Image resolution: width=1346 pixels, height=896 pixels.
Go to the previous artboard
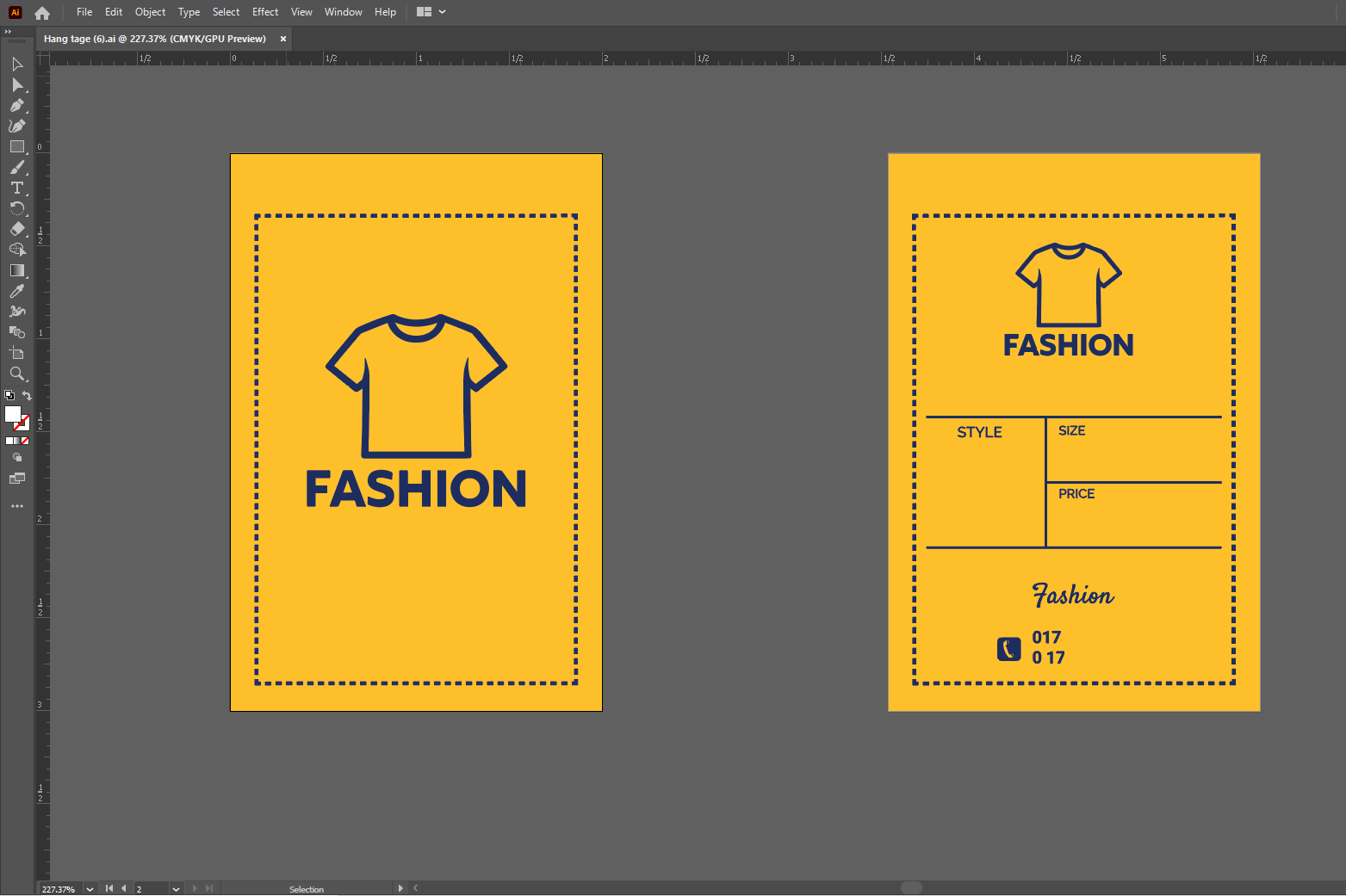point(124,888)
